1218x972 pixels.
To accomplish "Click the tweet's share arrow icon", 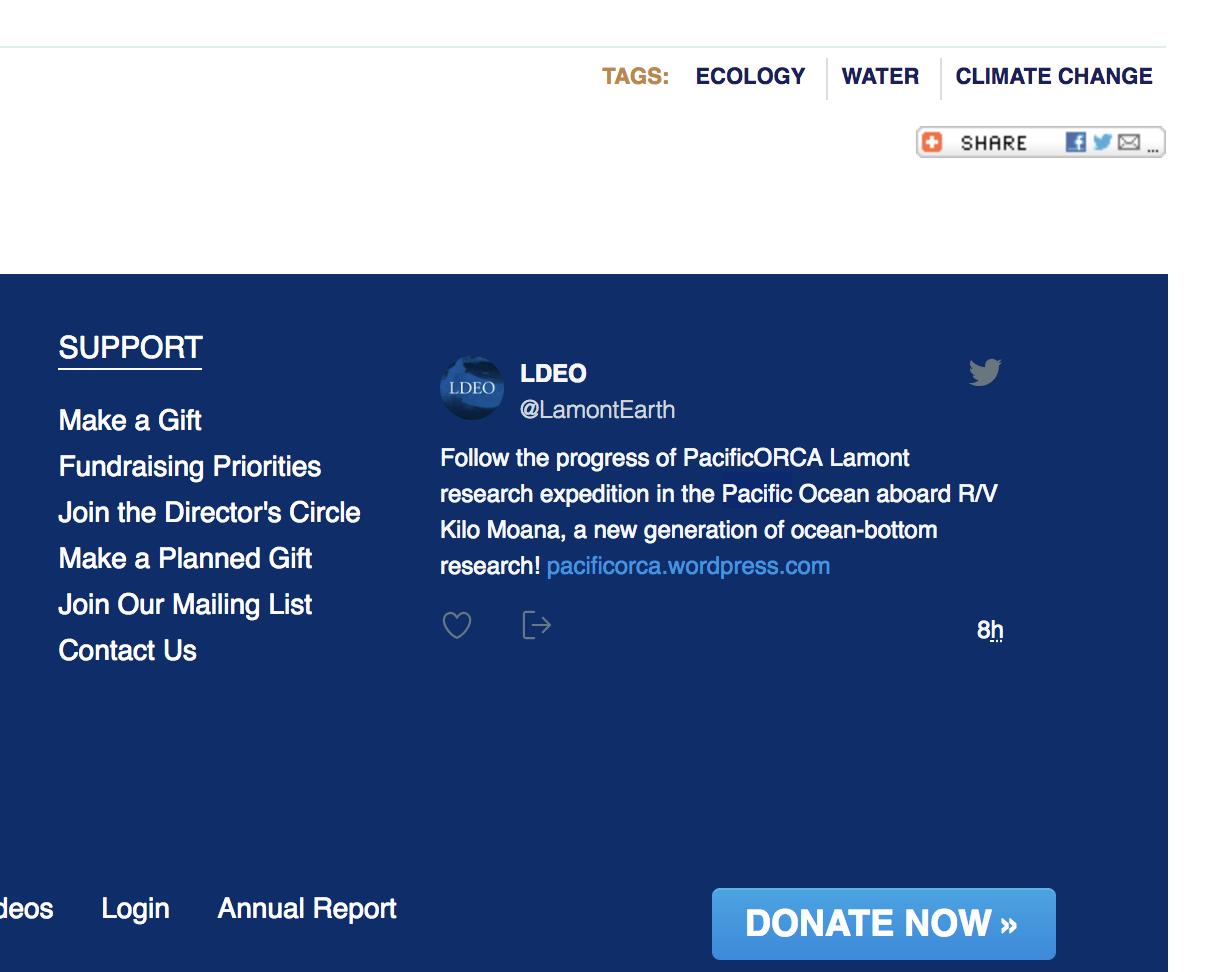I will click(x=534, y=625).
